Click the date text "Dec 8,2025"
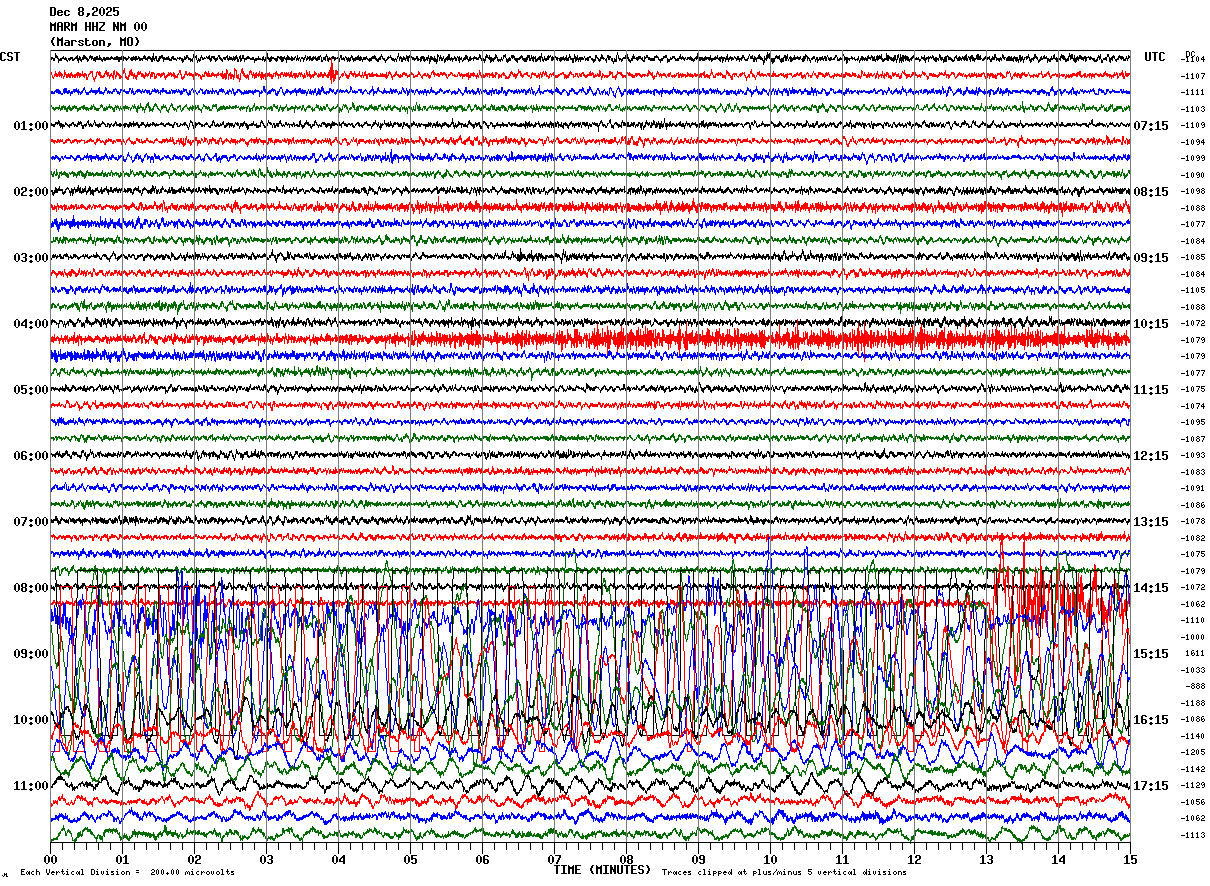The width and height of the screenshot is (1210, 886). [84, 12]
